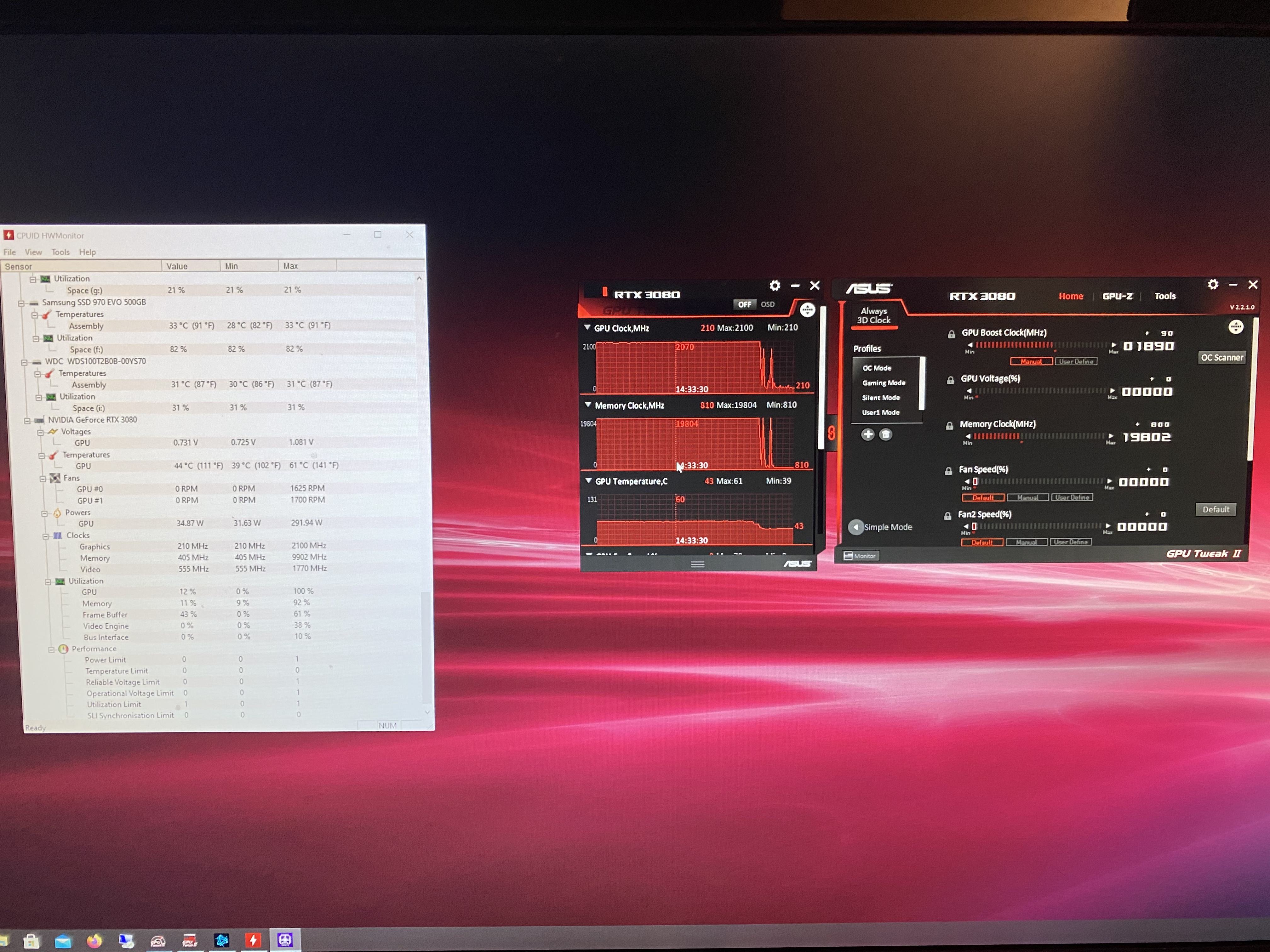
Task: Click the OC Scanner button
Action: pos(1222,358)
